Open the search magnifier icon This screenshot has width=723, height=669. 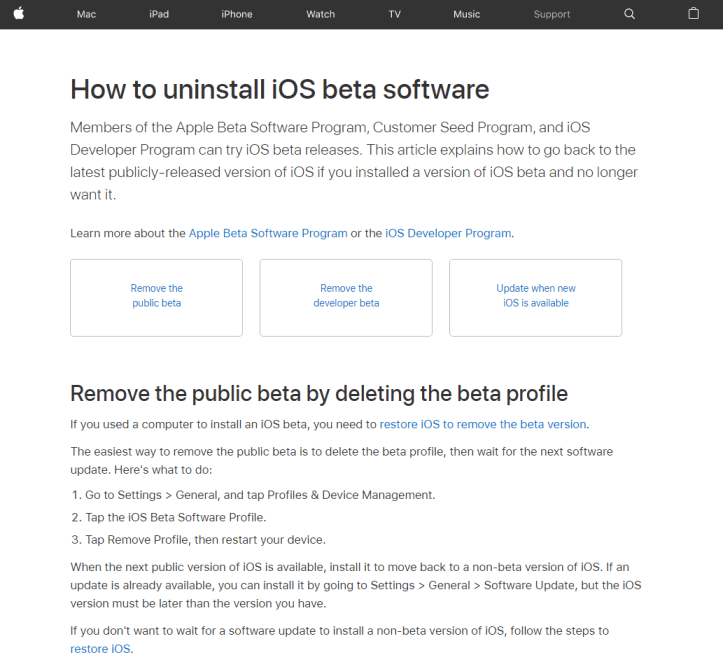pos(629,14)
